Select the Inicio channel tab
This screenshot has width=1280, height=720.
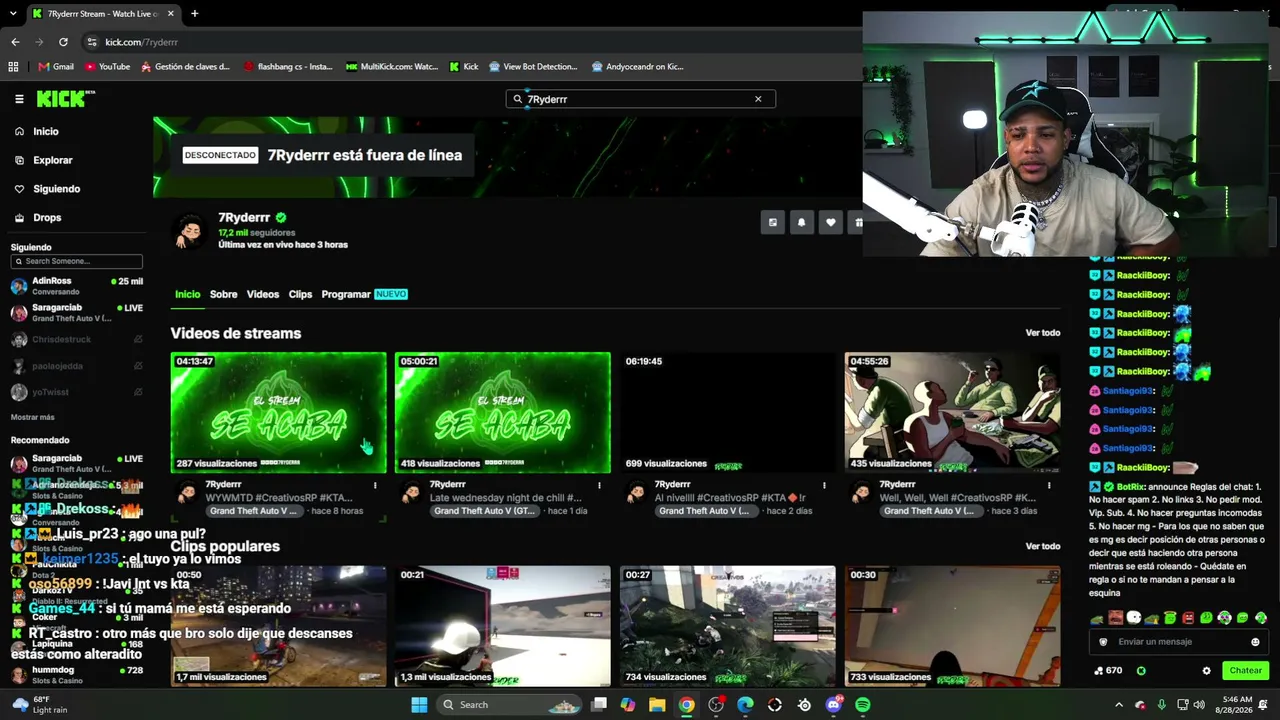[187, 294]
